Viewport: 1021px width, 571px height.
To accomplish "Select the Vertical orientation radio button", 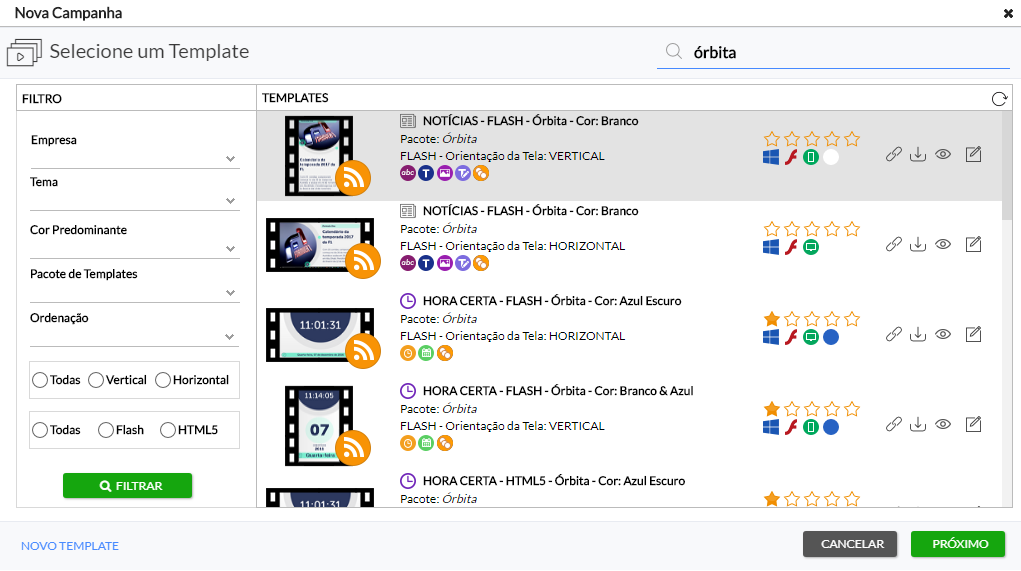I will tap(96, 380).
